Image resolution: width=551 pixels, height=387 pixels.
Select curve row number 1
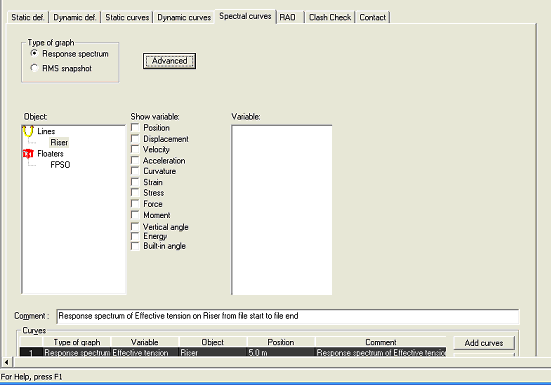(x=31, y=352)
